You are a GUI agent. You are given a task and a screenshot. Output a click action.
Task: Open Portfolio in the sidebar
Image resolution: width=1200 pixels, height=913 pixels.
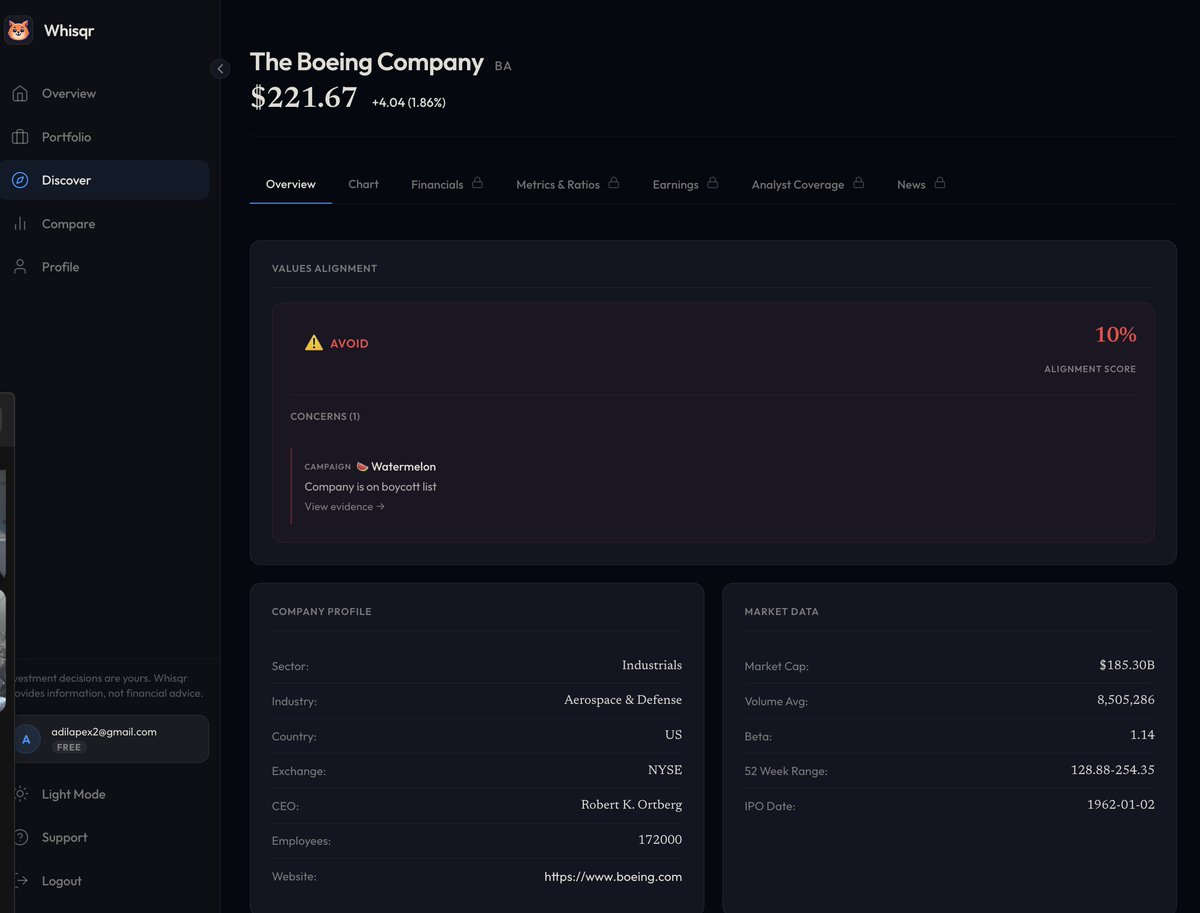[105, 137]
